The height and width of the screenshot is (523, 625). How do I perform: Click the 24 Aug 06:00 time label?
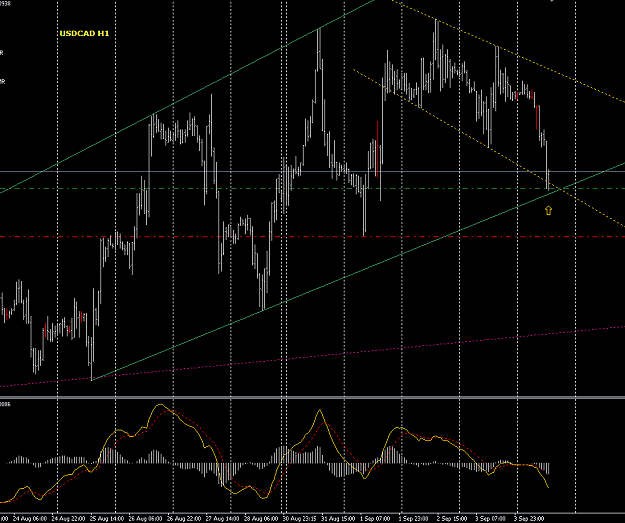tap(30, 519)
